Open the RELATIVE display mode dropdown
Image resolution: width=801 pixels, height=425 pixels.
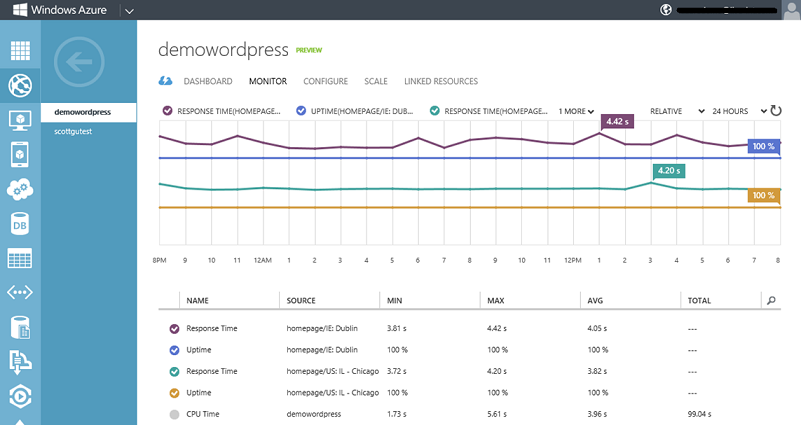[677, 111]
